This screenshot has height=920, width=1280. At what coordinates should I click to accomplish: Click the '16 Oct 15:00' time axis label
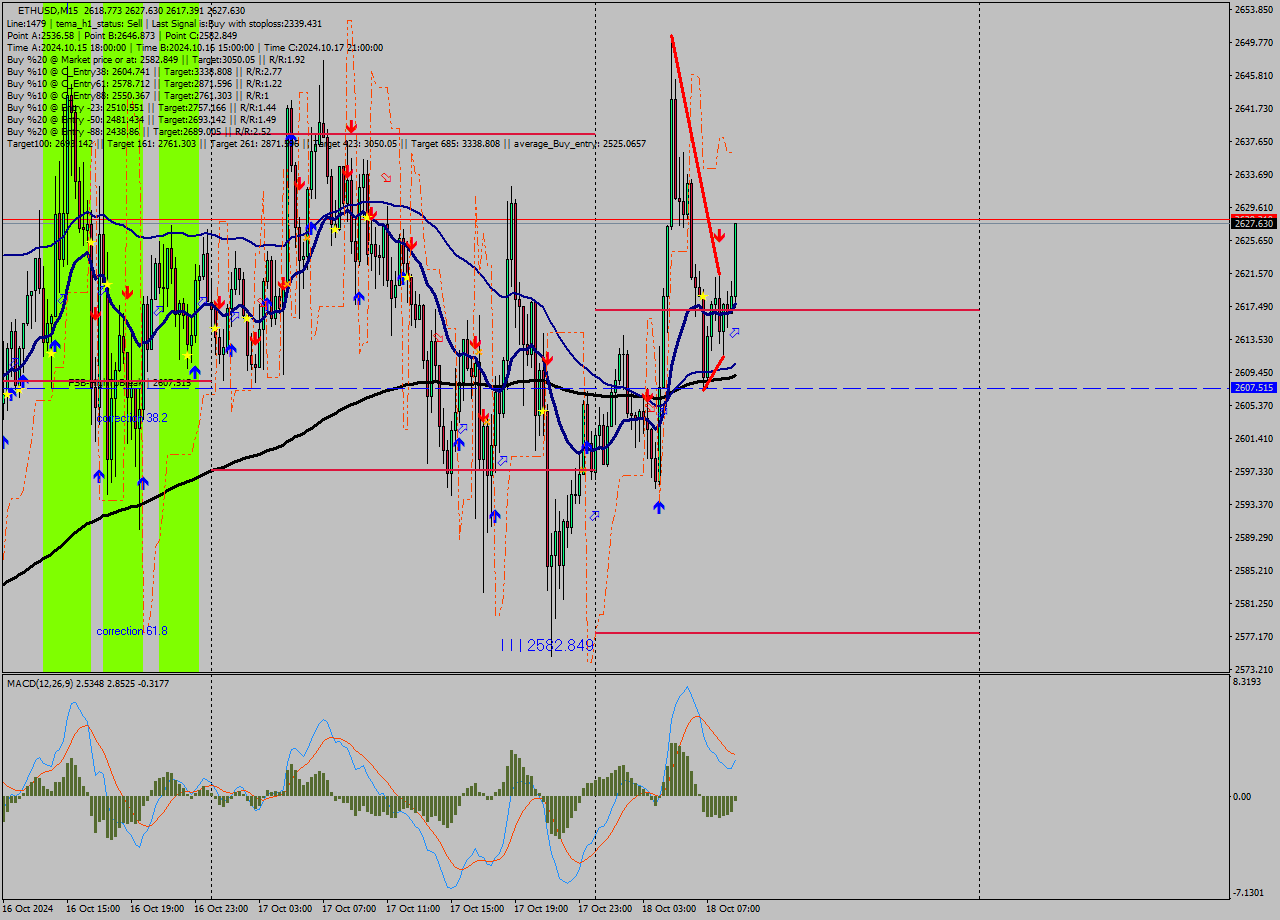[x=93, y=909]
